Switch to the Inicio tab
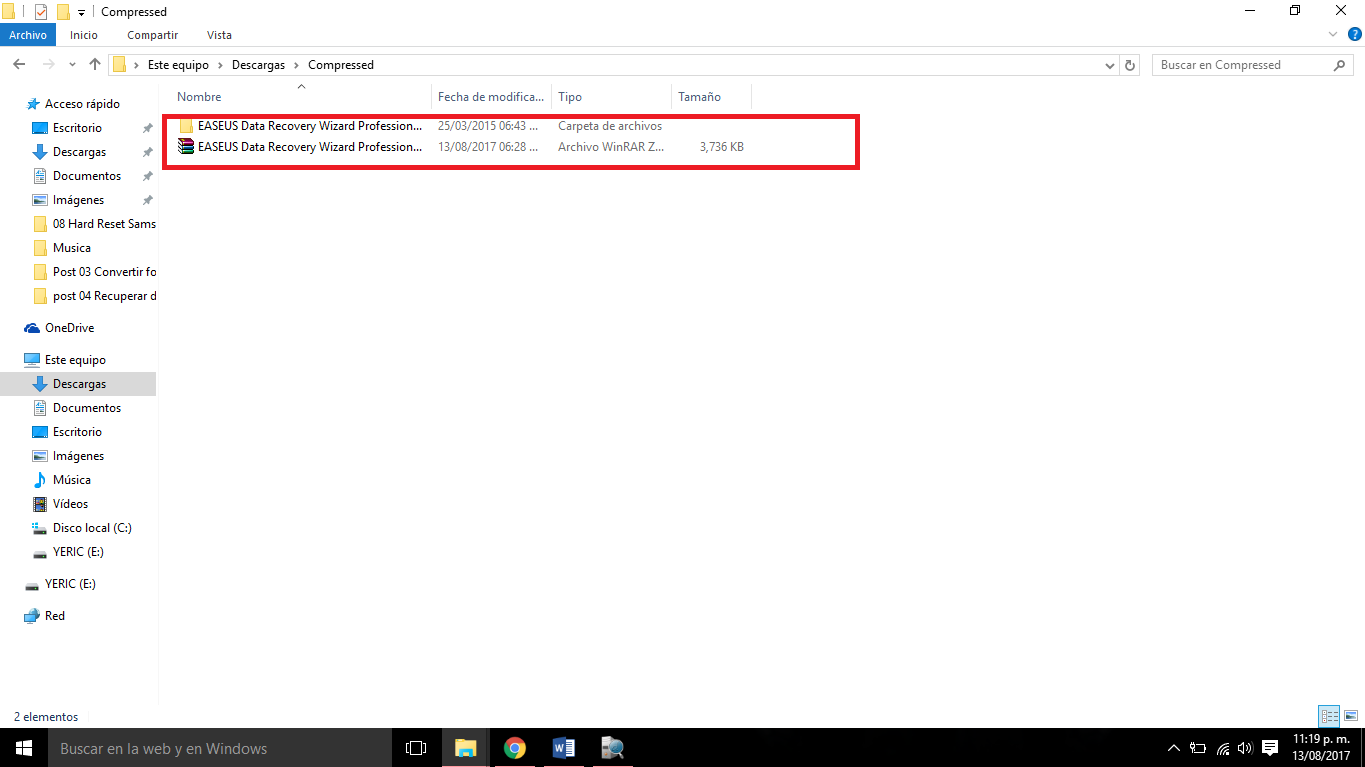1365x767 pixels. click(84, 35)
